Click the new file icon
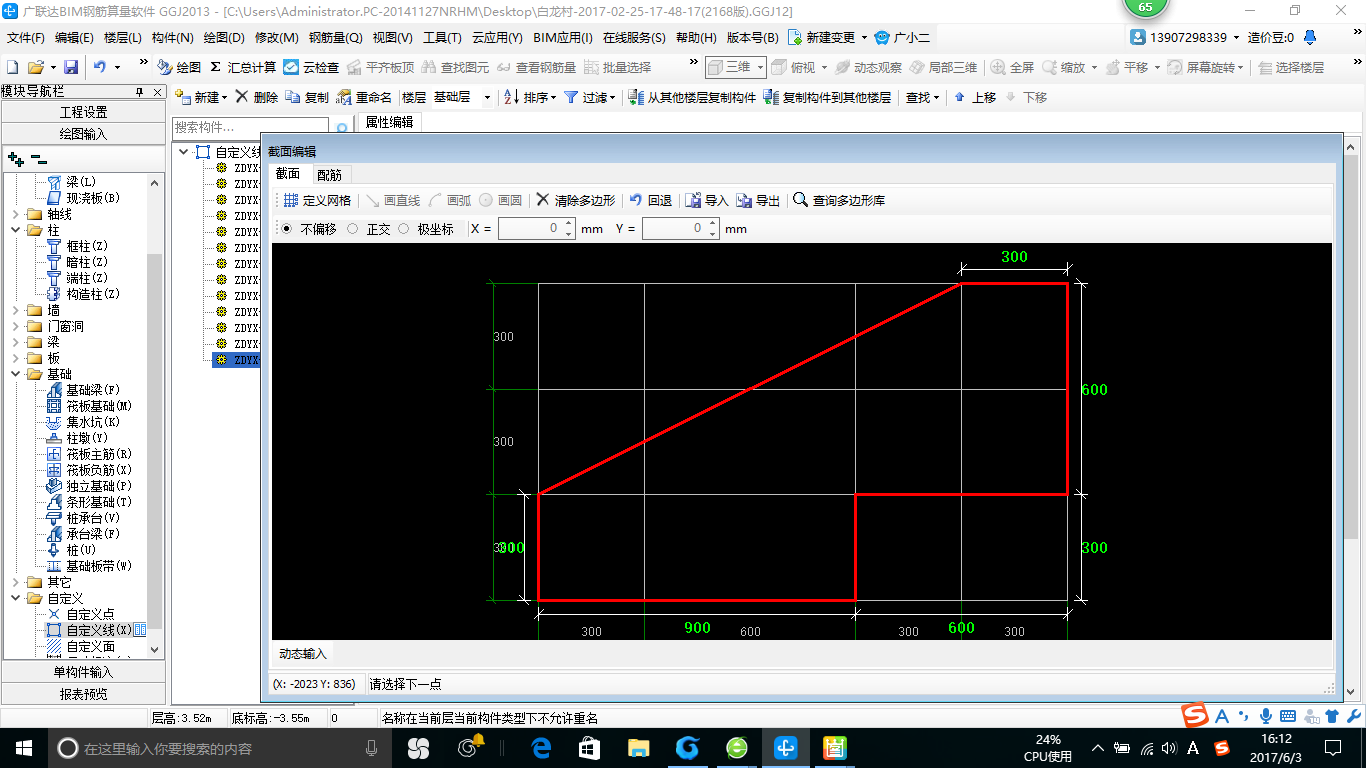Viewport: 1366px width, 768px height. tap(12, 67)
